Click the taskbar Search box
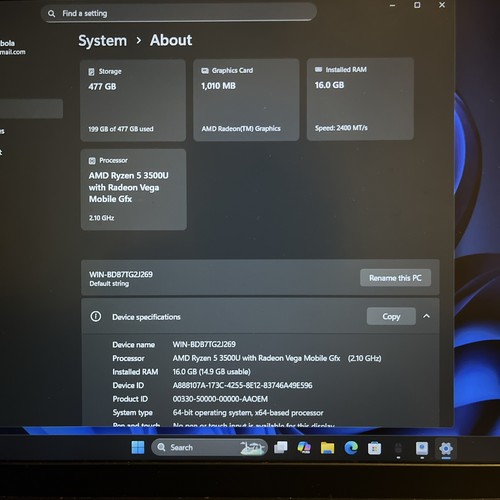The image size is (500, 500). pos(209,447)
